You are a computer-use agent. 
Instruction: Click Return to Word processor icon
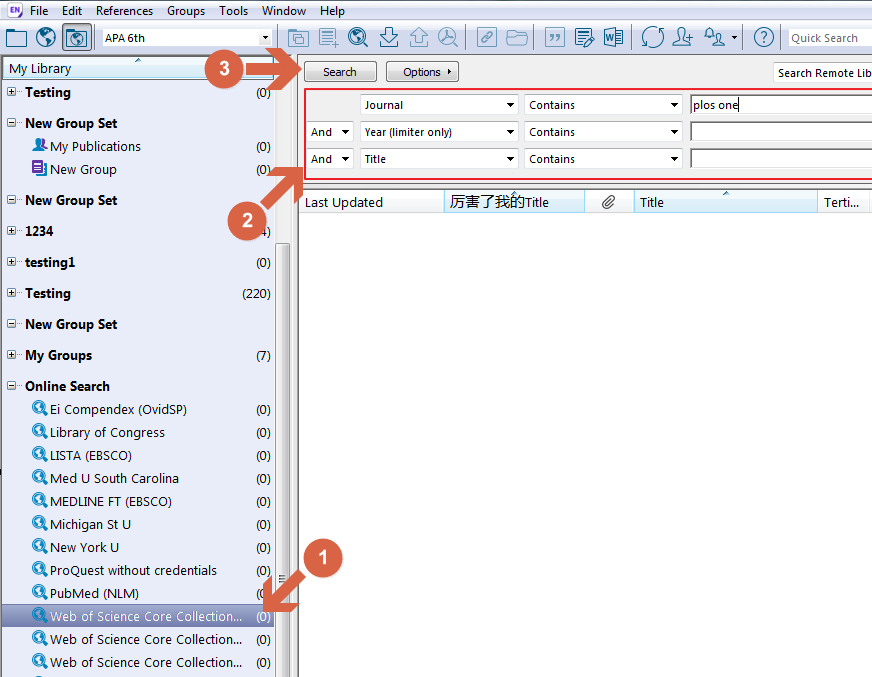[613, 38]
